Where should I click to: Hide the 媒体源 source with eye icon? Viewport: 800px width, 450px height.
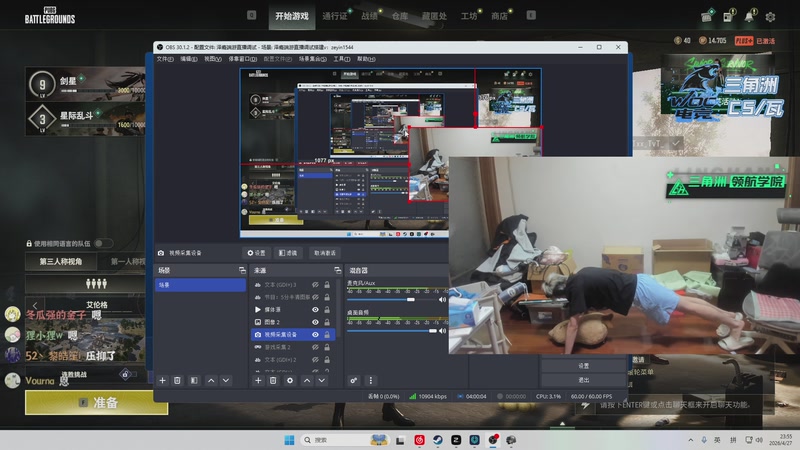point(315,310)
